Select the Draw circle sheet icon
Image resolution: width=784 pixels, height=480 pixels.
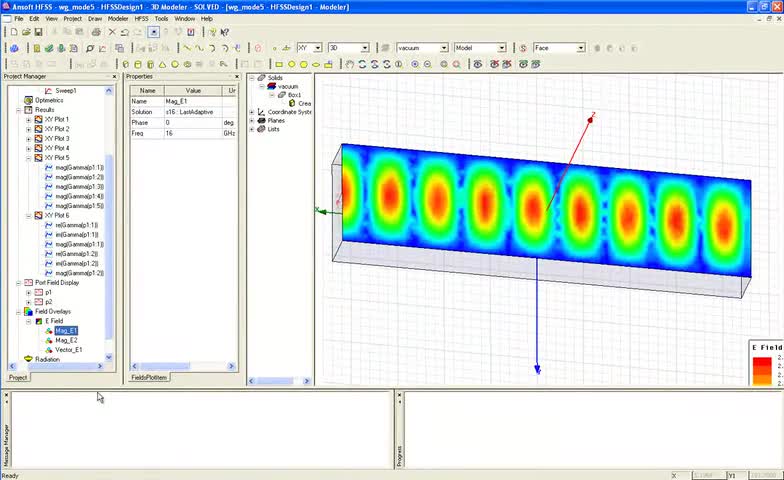pyautogui.click(x=291, y=64)
